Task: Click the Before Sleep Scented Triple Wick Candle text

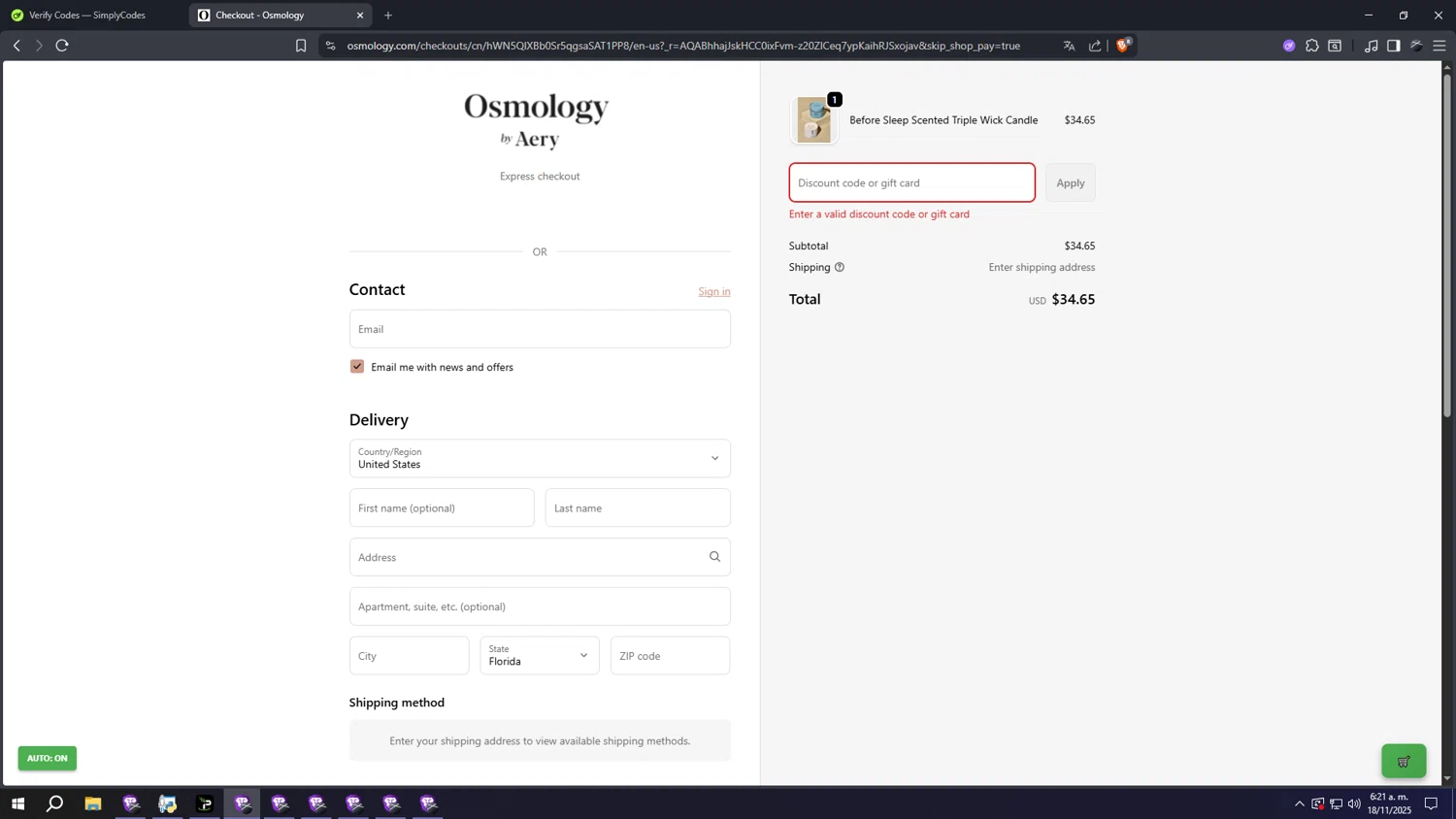Action: click(943, 120)
